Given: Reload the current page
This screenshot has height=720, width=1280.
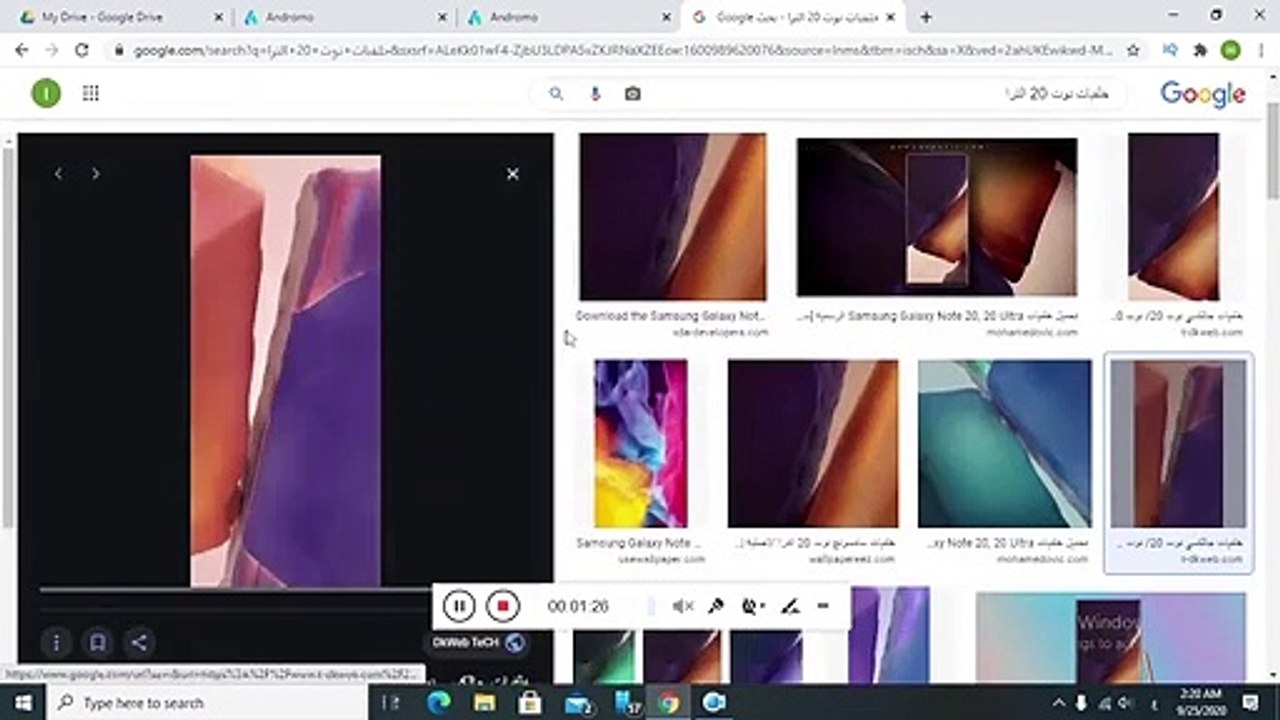Looking at the screenshot, I should pyautogui.click(x=82, y=50).
